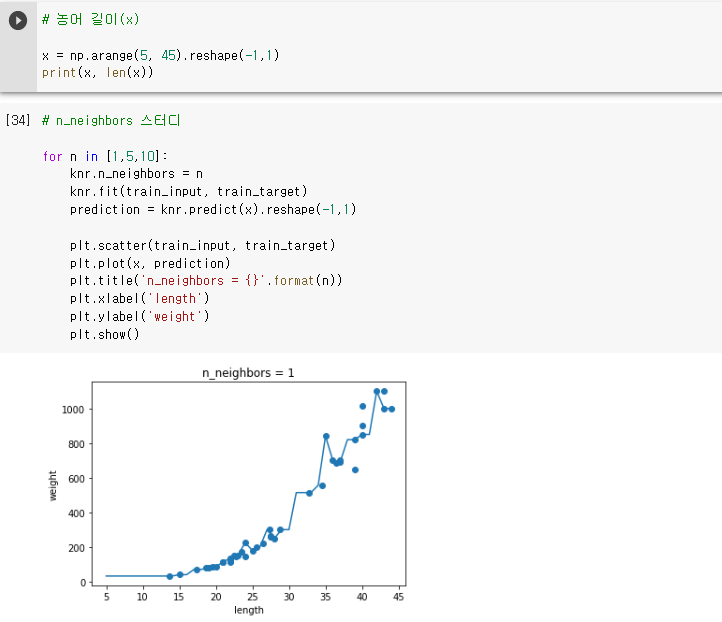Click the line 'print(x, len(x))'

98,73
